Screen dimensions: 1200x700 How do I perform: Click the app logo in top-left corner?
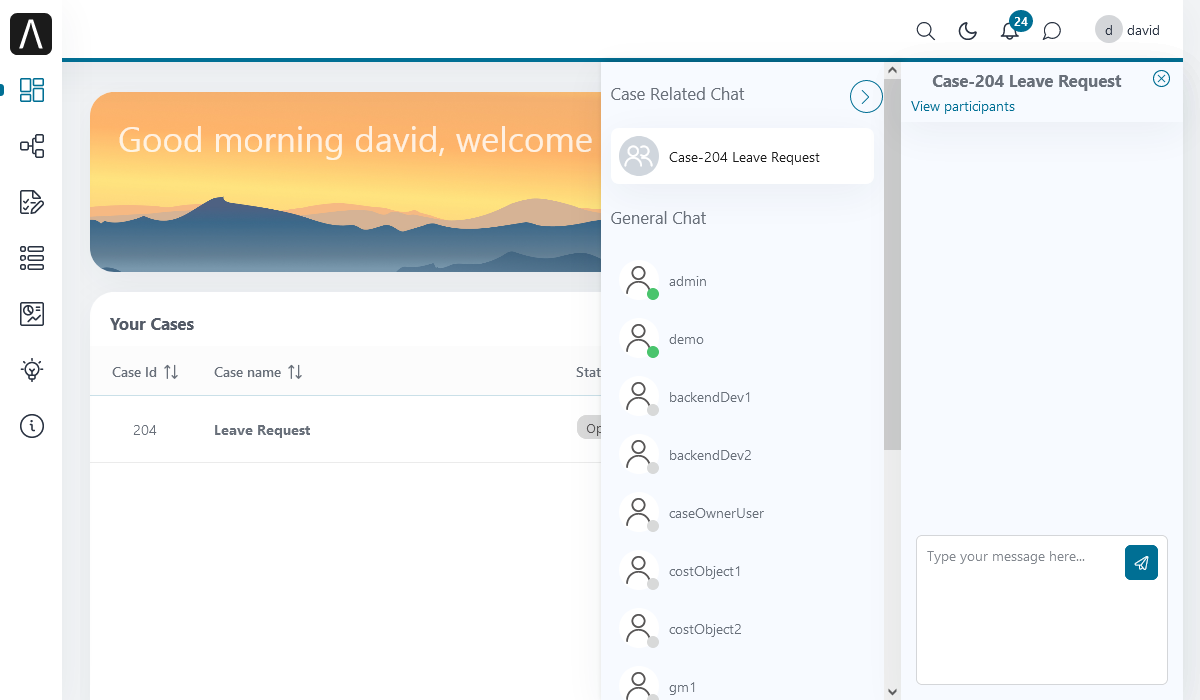(31, 34)
